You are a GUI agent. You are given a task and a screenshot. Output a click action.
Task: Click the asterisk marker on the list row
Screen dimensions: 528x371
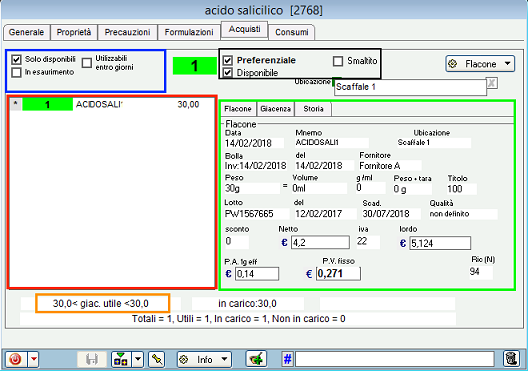point(15,104)
